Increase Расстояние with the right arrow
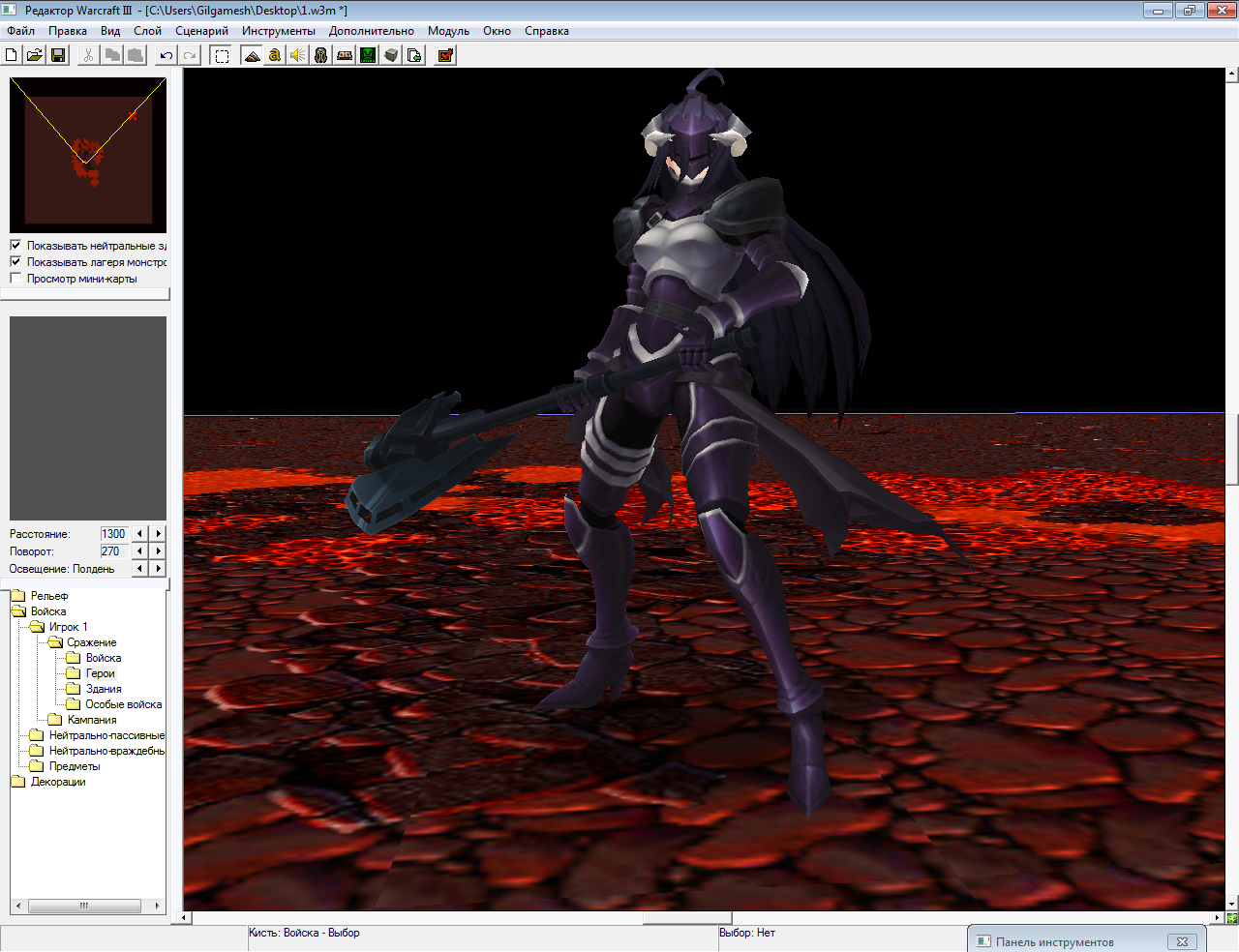The height and width of the screenshot is (952, 1239). [158, 533]
